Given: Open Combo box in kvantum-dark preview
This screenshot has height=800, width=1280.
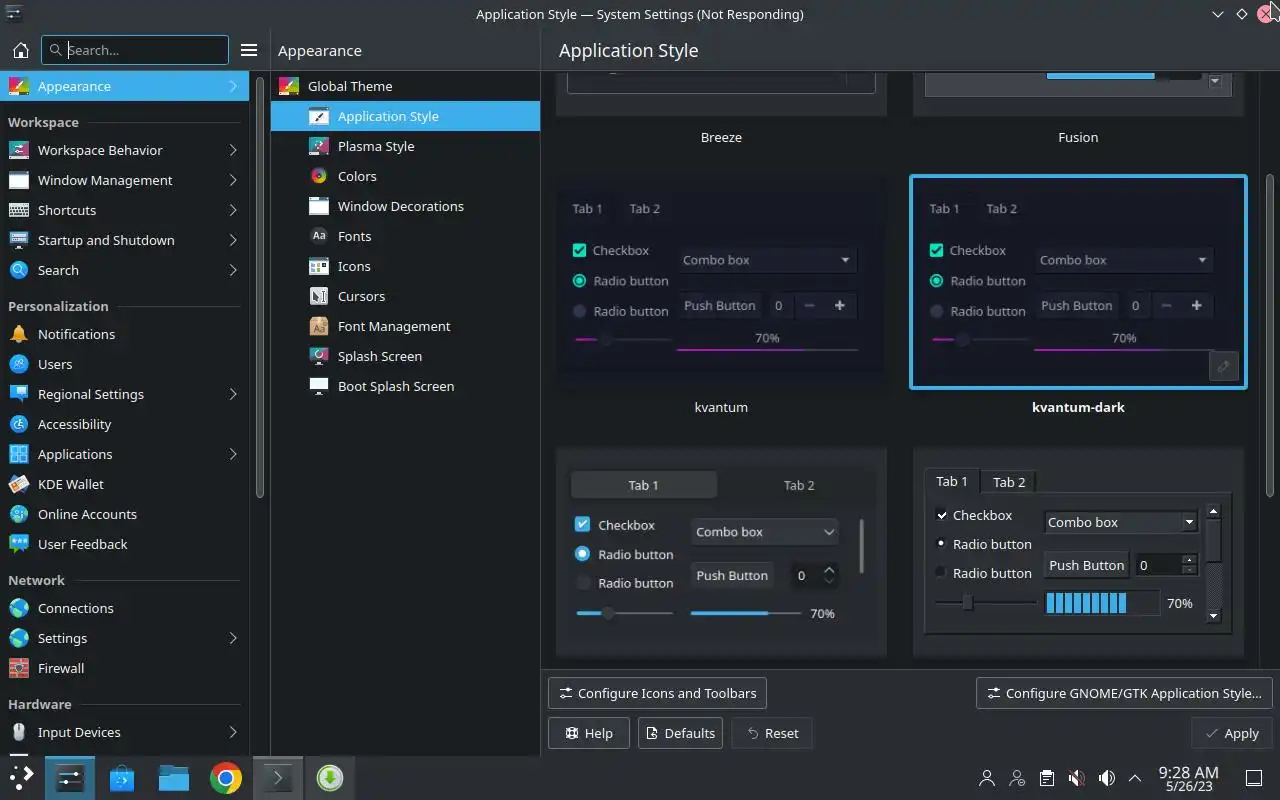Looking at the screenshot, I should click(x=1124, y=260).
